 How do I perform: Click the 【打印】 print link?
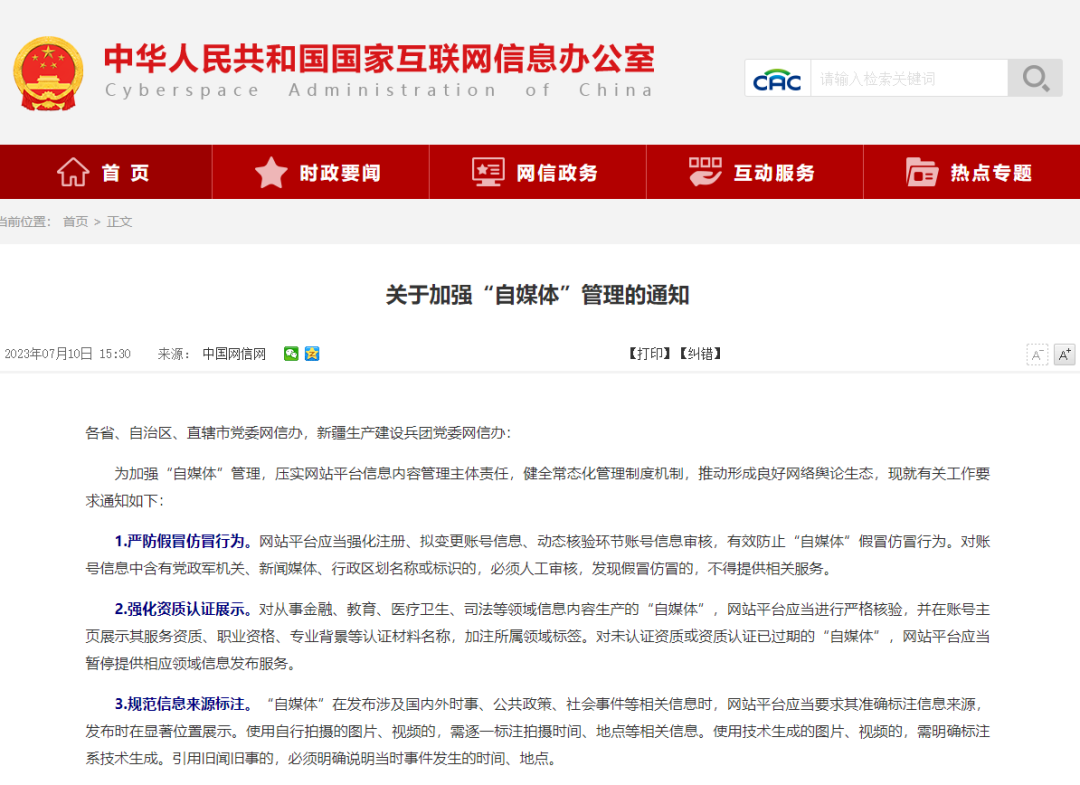(650, 354)
